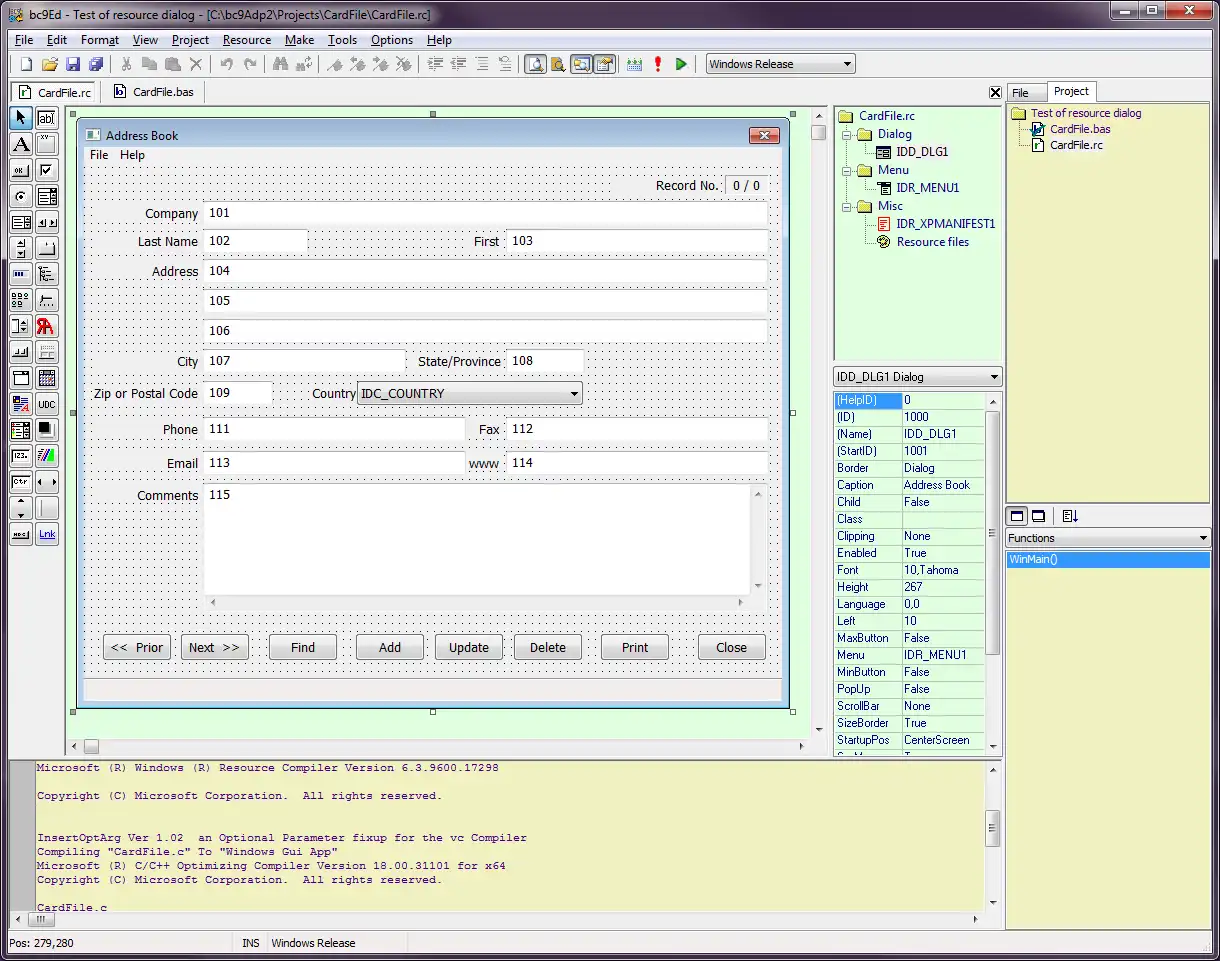Toggle first view button above Functions list

(1017, 516)
